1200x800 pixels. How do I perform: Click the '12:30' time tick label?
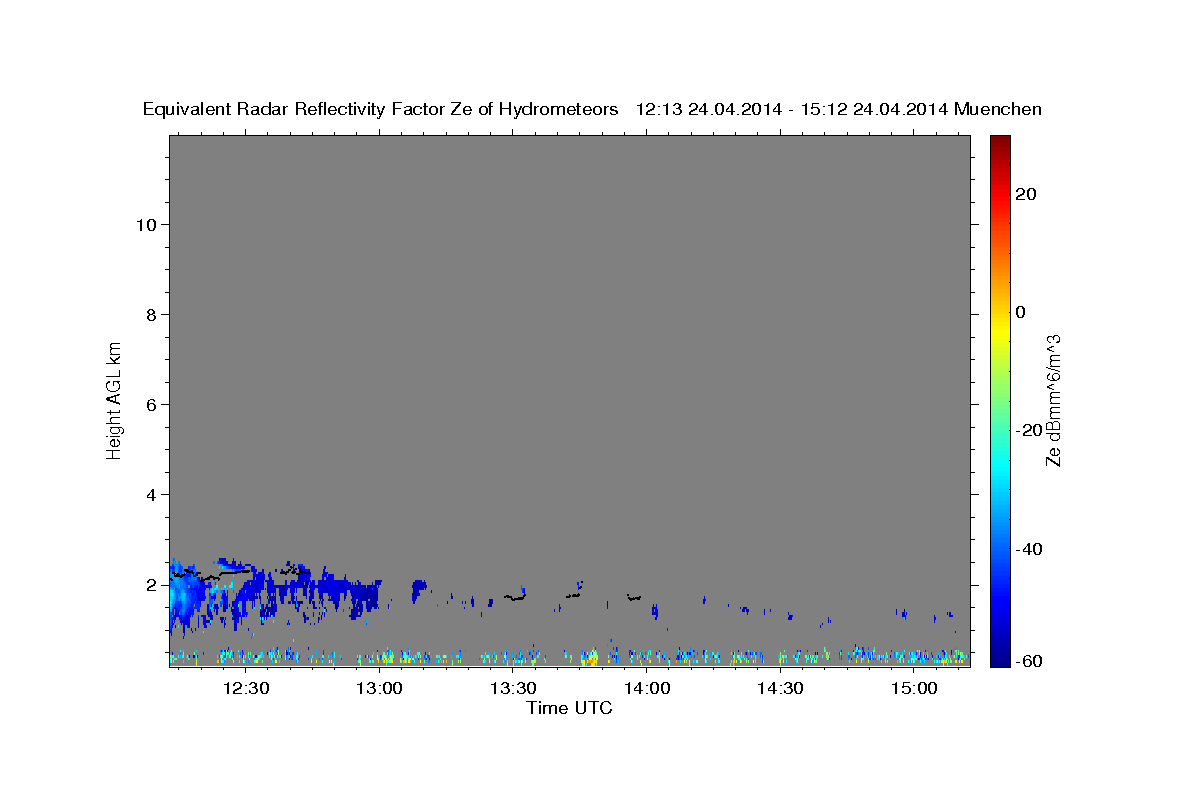pyautogui.click(x=246, y=688)
